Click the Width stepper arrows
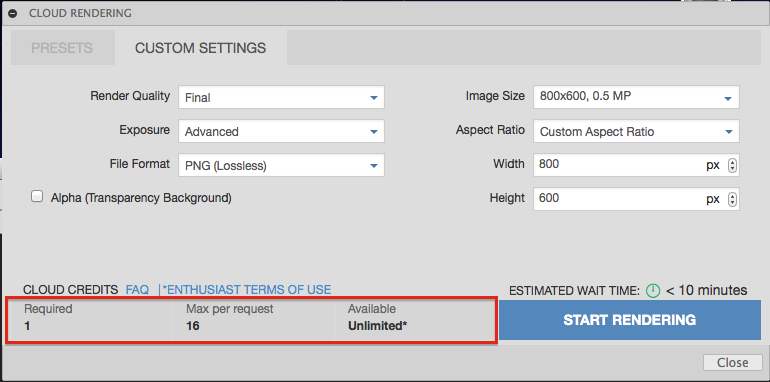This screenshot has width=770, height=382. (x=732, y=165)
